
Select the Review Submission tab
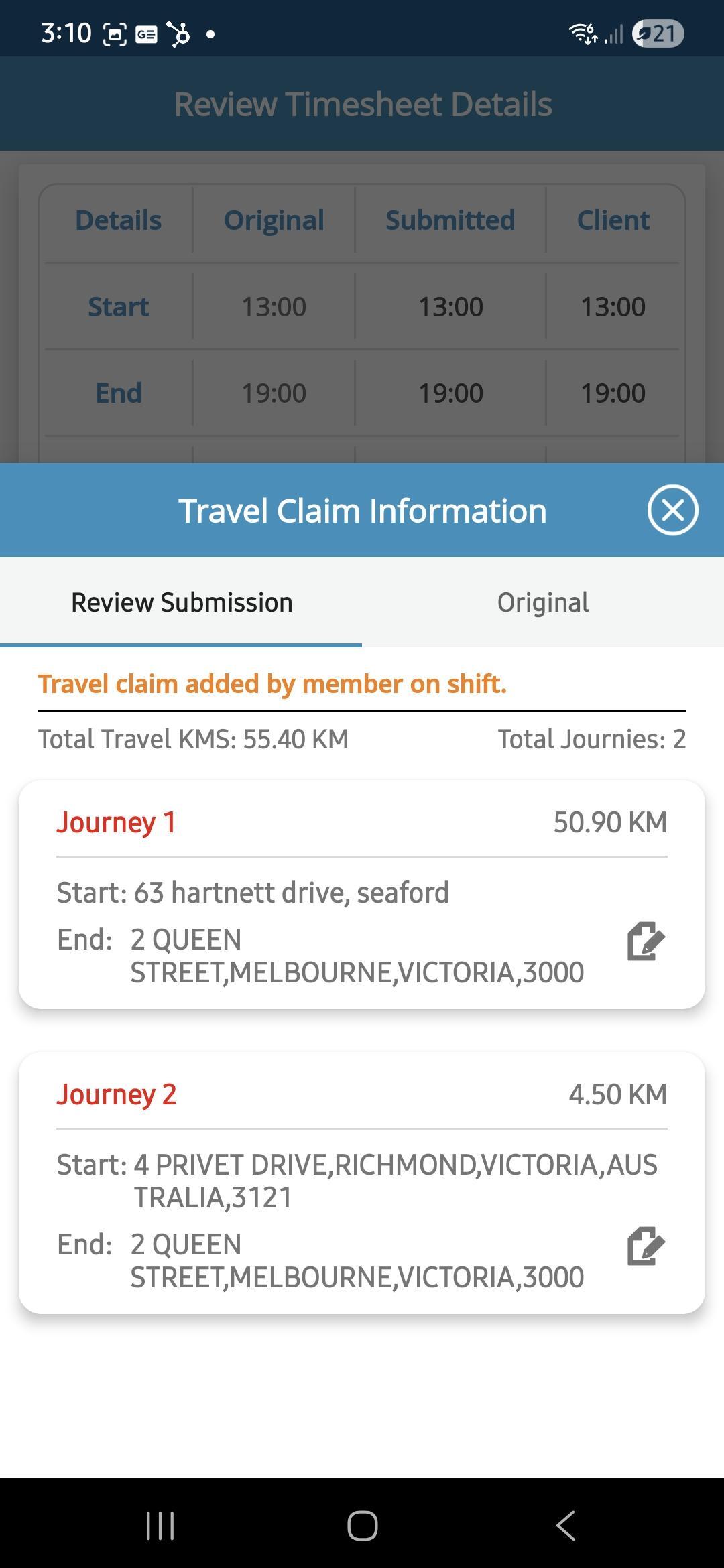tap(182, 602)
